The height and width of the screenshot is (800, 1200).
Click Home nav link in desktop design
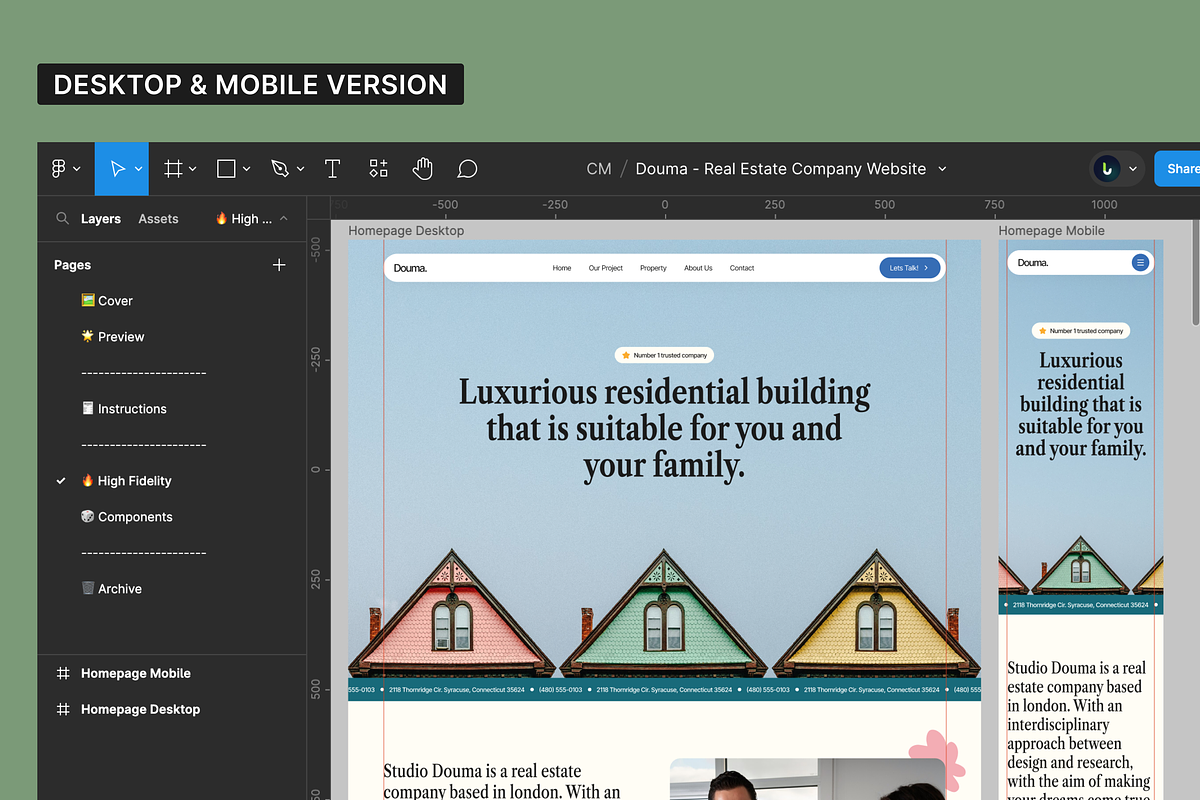[562, 268]
